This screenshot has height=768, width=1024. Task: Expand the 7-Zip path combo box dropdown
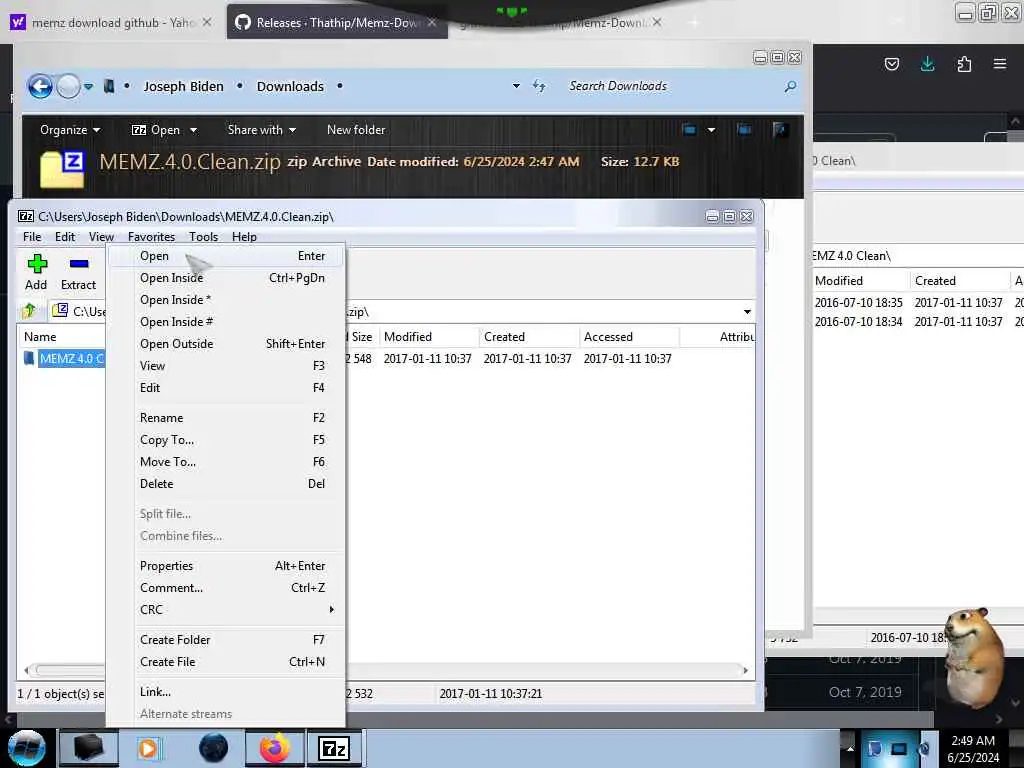point(747,312)
